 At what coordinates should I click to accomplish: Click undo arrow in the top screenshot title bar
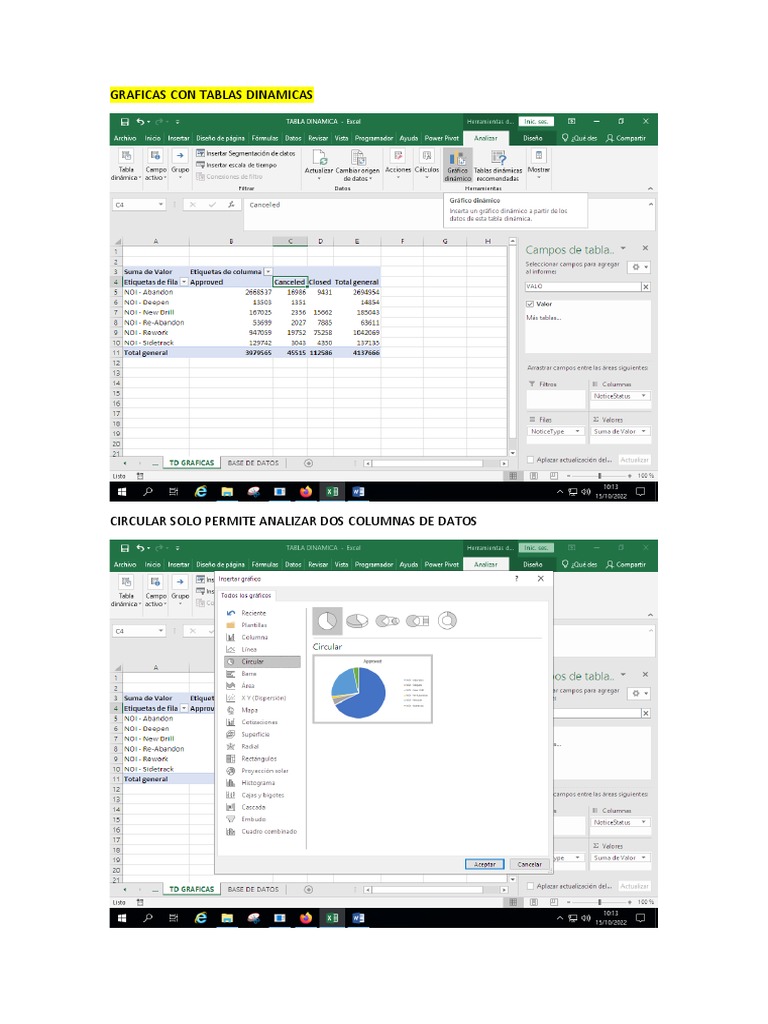point(140,121)
